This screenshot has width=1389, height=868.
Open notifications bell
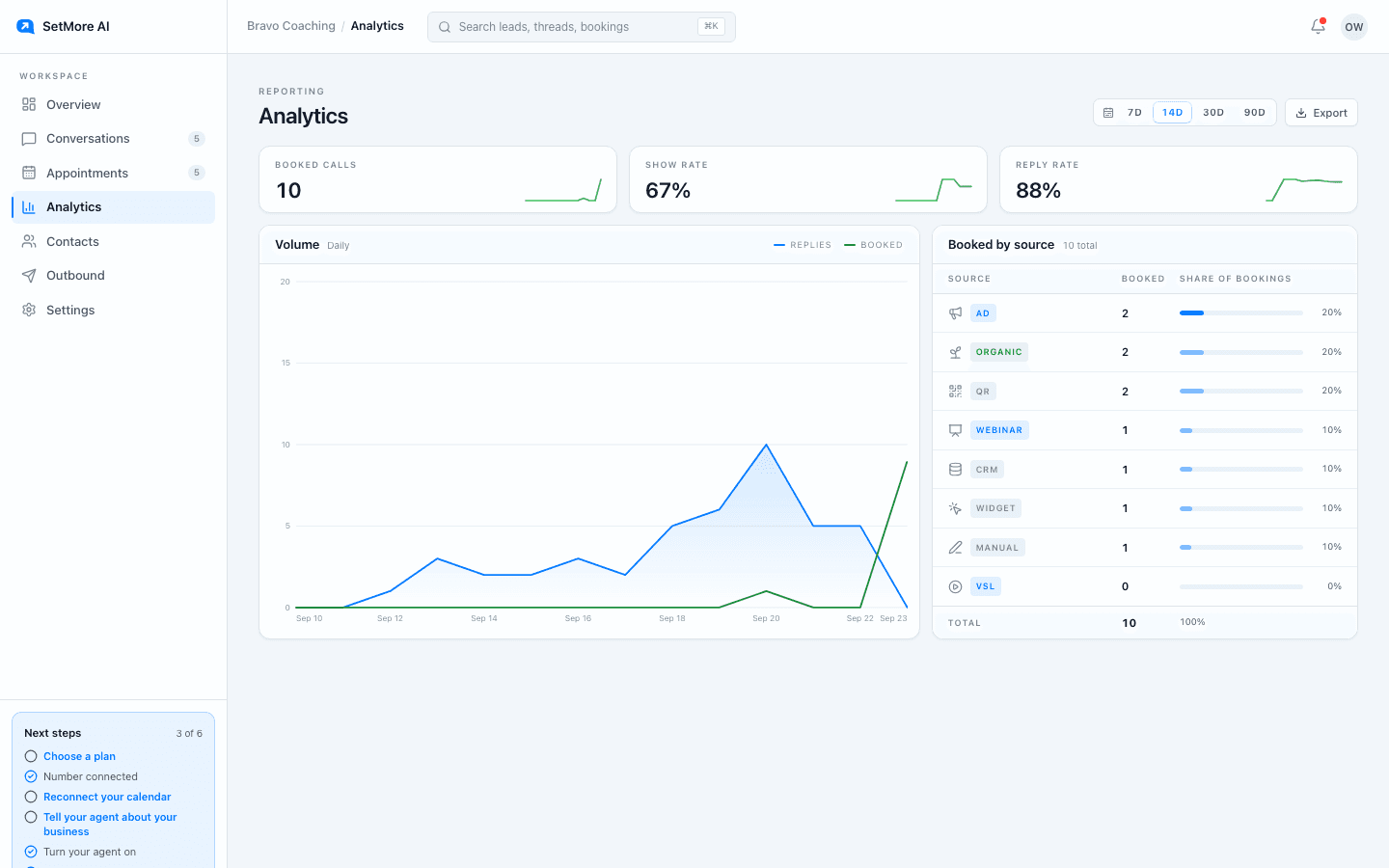pos(1318,26)
